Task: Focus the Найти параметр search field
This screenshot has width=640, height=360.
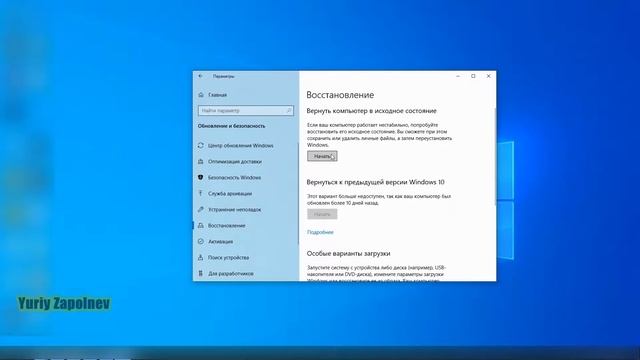Action: (x=245, y=111)
